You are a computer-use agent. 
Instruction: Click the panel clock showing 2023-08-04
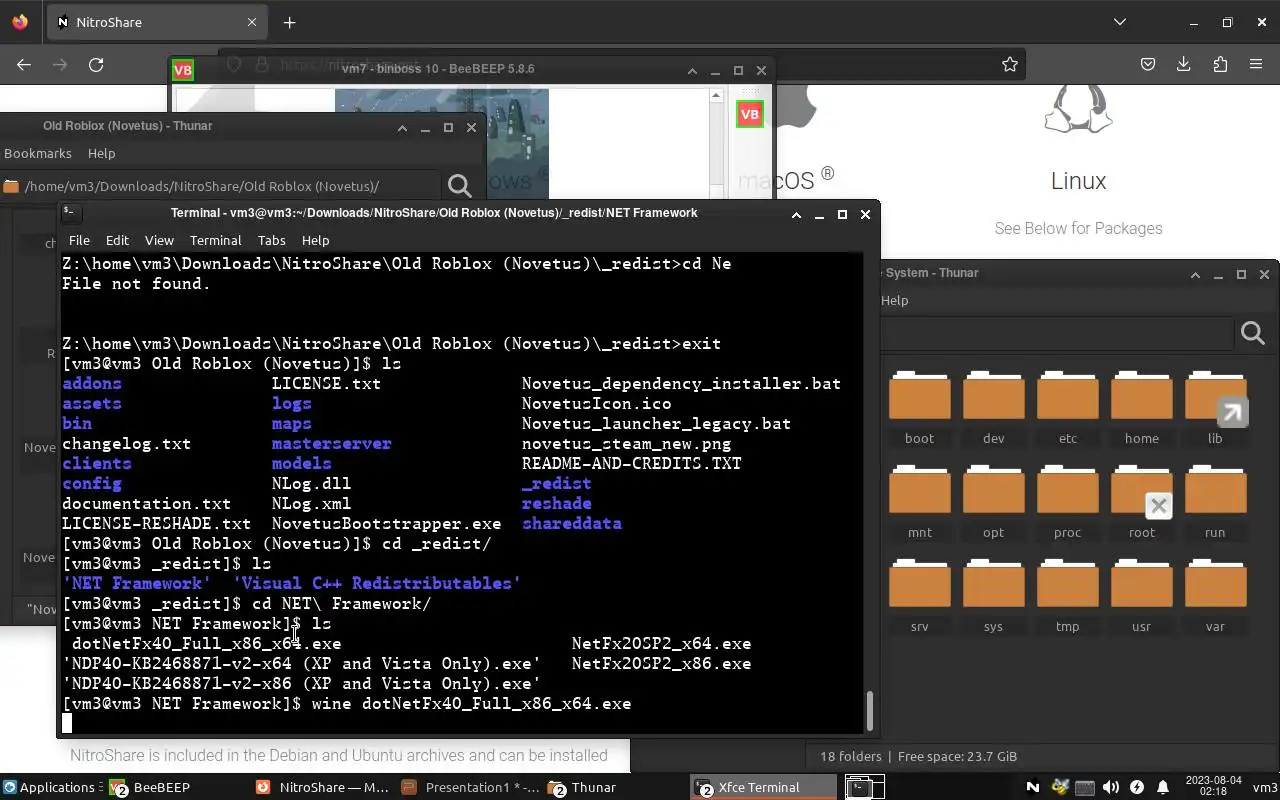tap(1212, 786)
